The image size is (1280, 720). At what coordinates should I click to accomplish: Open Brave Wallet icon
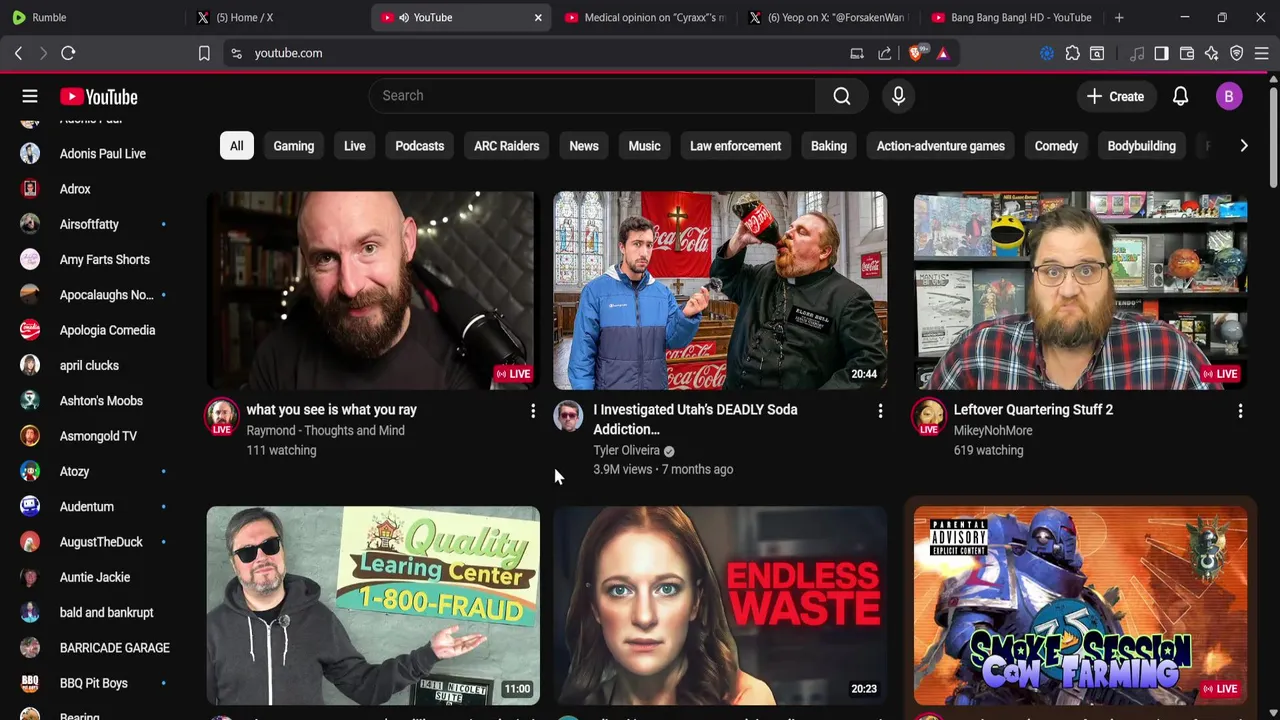[x=1187, y=53]
